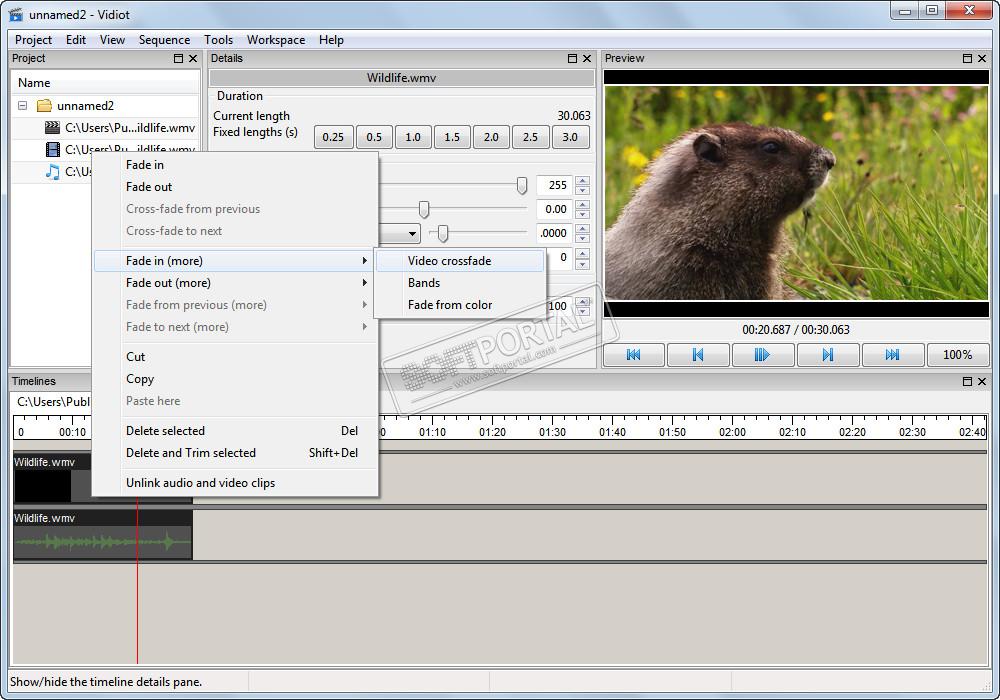This screenshot has width=1000, height=700.
Task: Click the film strip icon in the Project tree
Action: [53, 150]
